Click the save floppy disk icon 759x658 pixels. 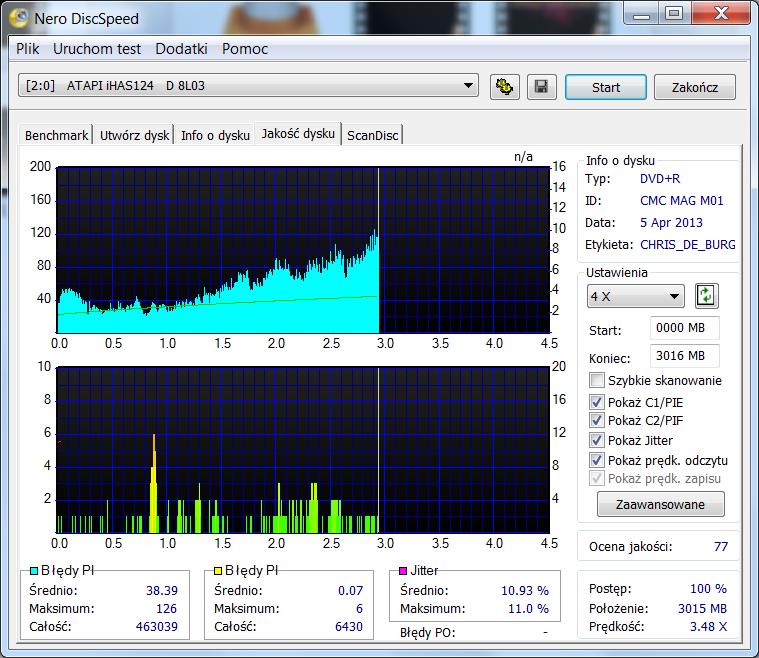[541, 87]
